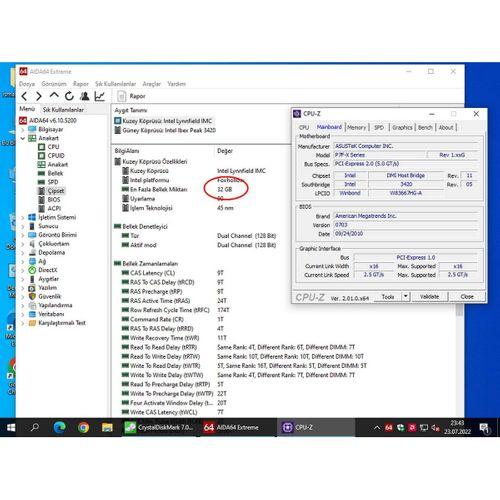This screenshot has height=500, width=500.
Task: Switch to the Memory tab in CPU-Z
Action: (x=356, y=127)
